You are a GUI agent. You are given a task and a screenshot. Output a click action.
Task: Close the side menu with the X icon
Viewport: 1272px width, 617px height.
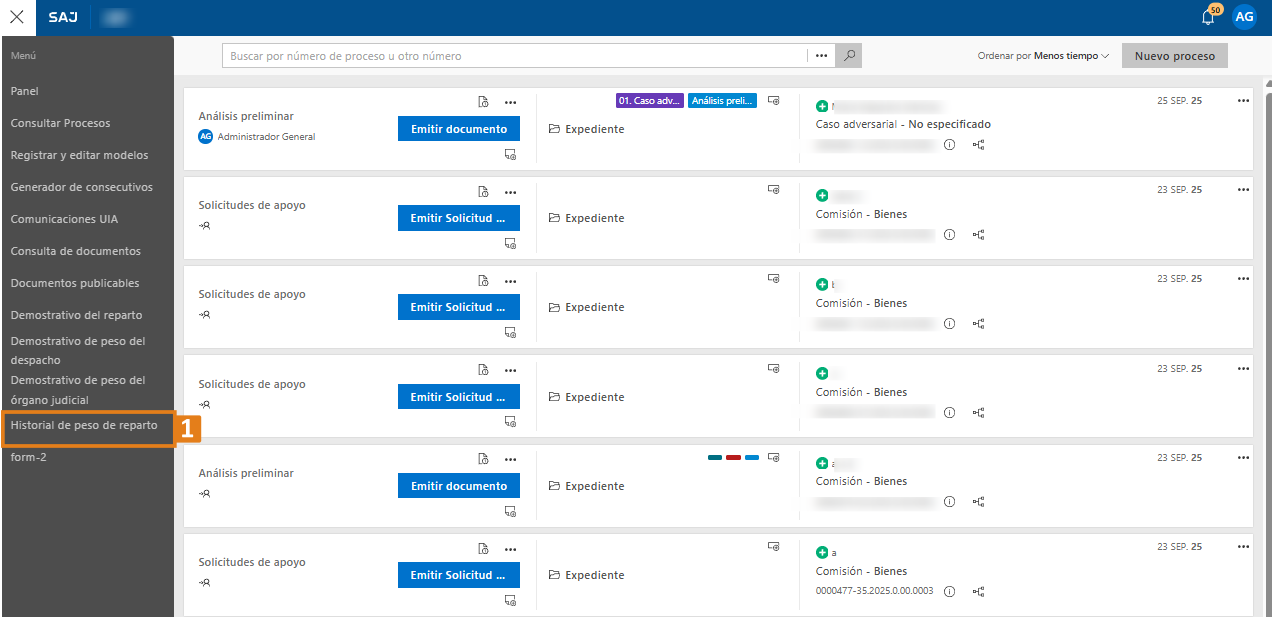tap(17, 17)
